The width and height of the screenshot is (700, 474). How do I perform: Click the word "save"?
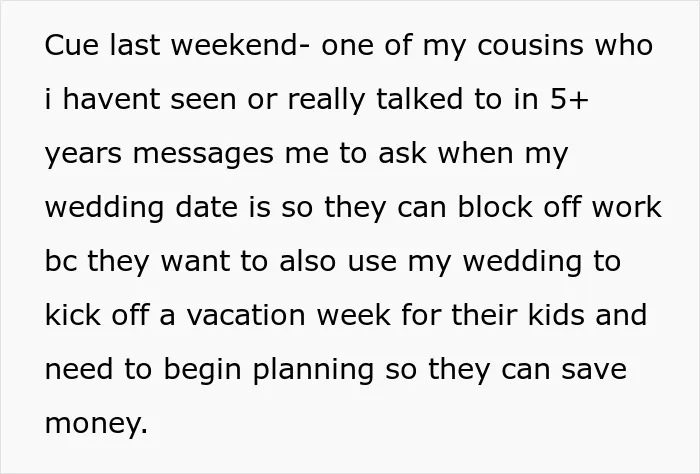tap(594, 370)
